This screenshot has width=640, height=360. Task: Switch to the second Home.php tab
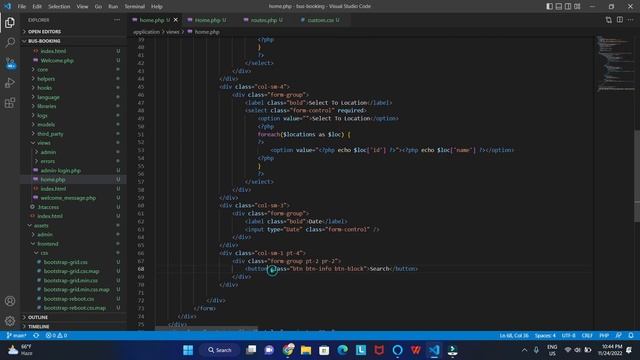pyautogui.click(x=207, y=20)
